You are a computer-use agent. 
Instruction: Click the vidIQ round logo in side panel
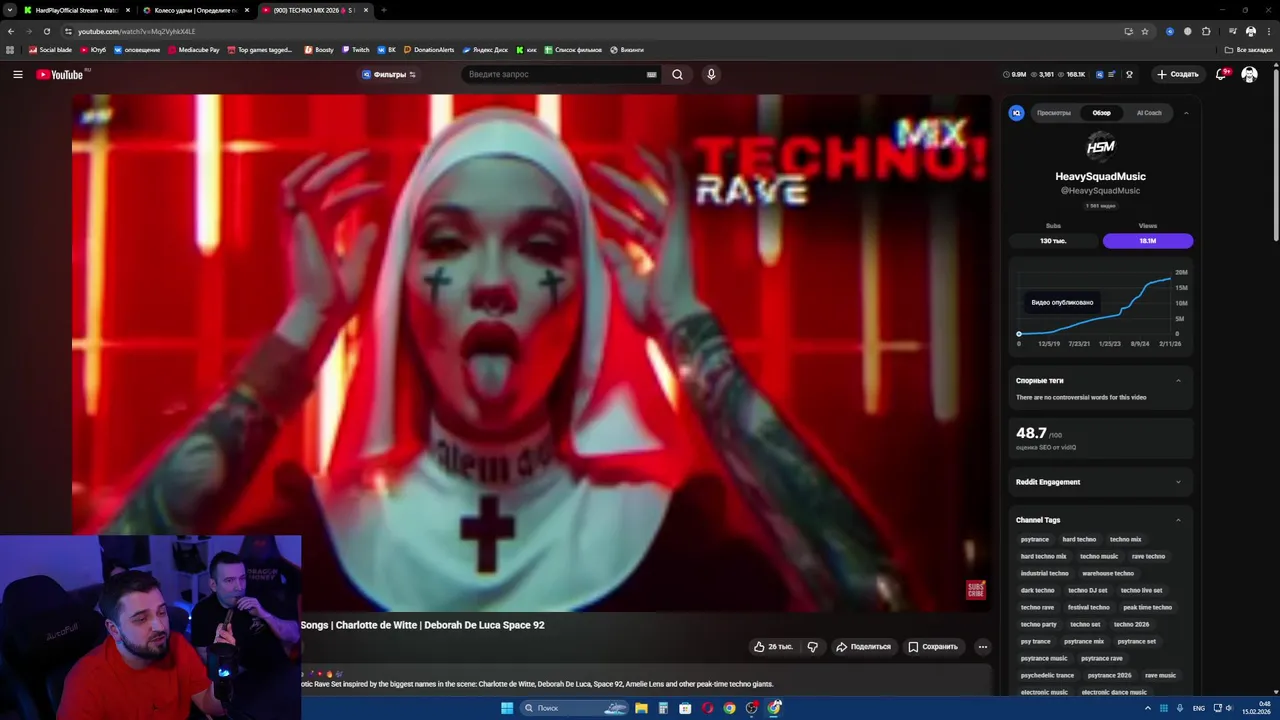[x=1017, y=113]
